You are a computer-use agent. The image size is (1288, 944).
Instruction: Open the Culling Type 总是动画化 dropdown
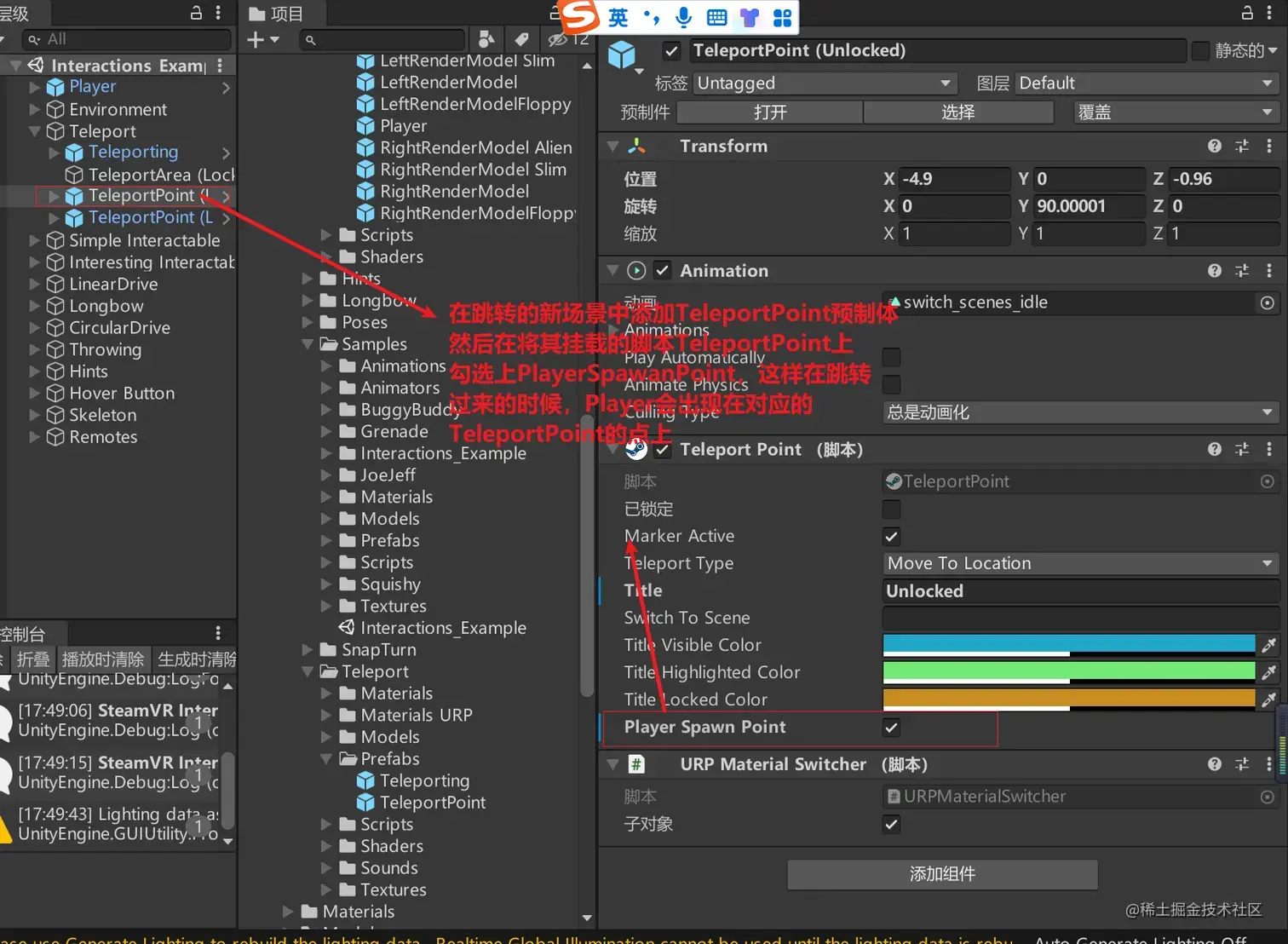(1081, 412)
